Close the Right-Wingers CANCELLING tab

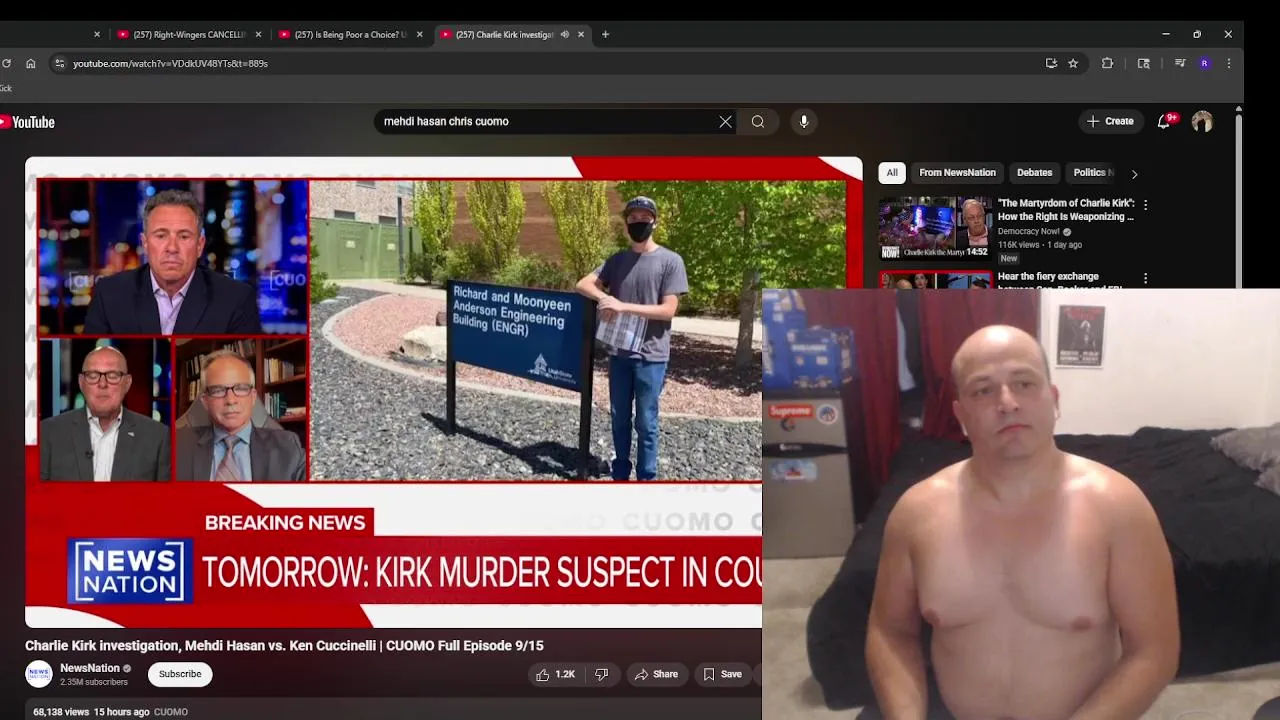(x=258, y=34)
